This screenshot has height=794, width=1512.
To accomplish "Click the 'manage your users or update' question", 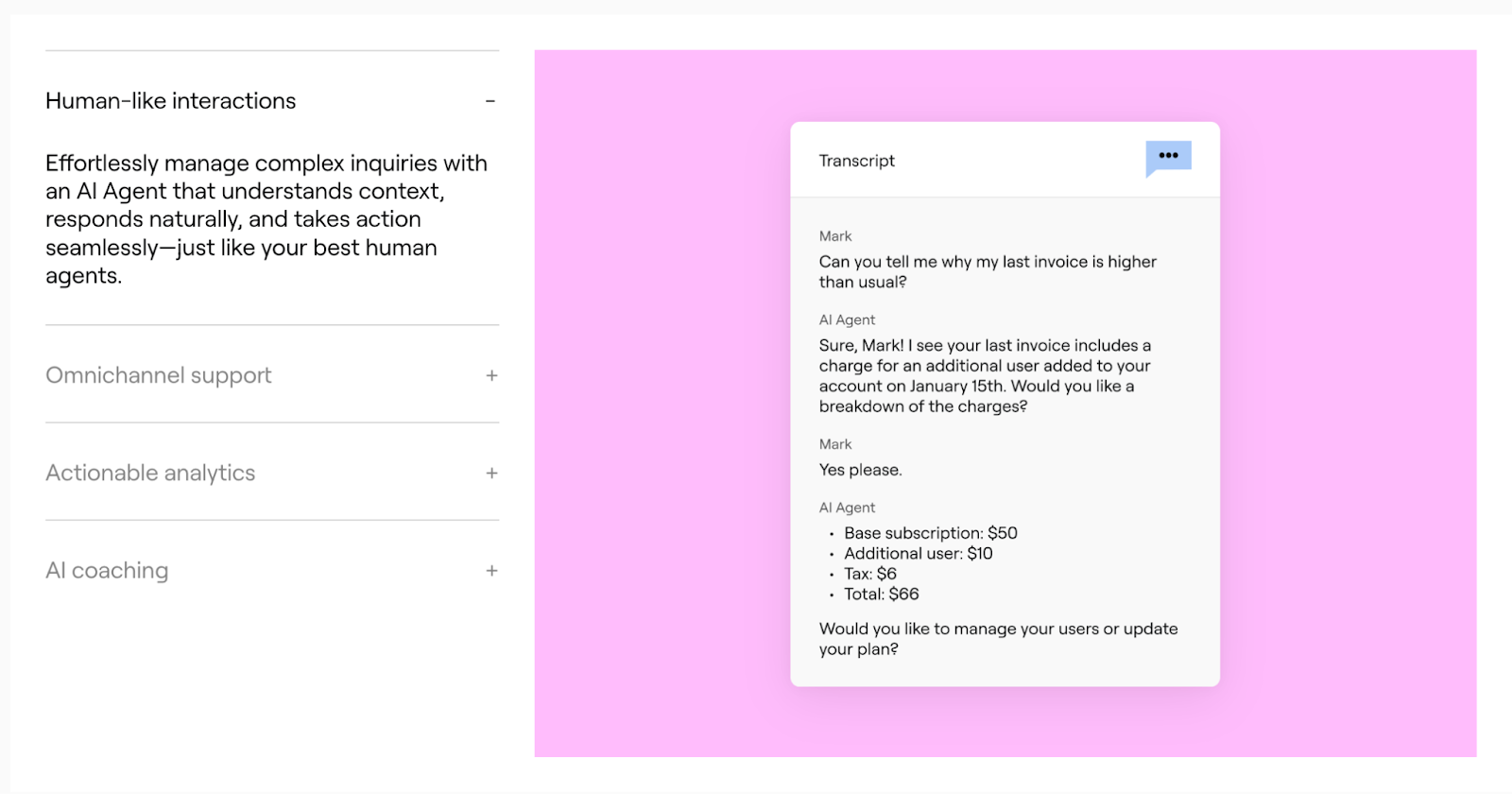I will click(998, 639).
